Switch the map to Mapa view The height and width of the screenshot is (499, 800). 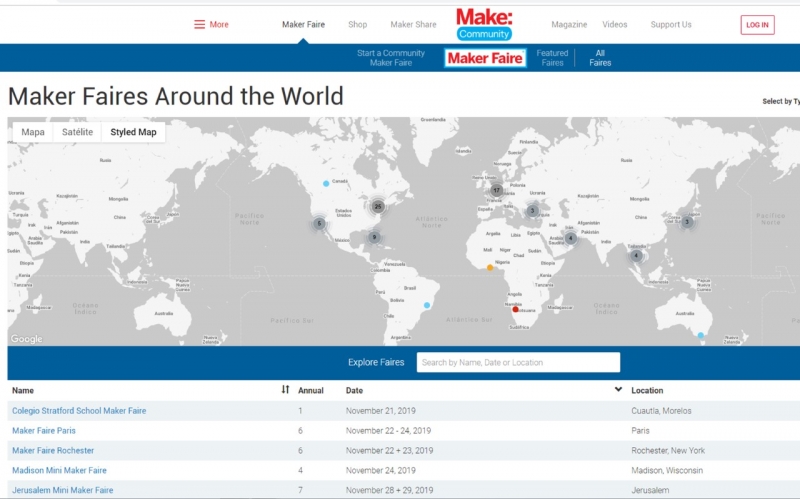point(33,132)
